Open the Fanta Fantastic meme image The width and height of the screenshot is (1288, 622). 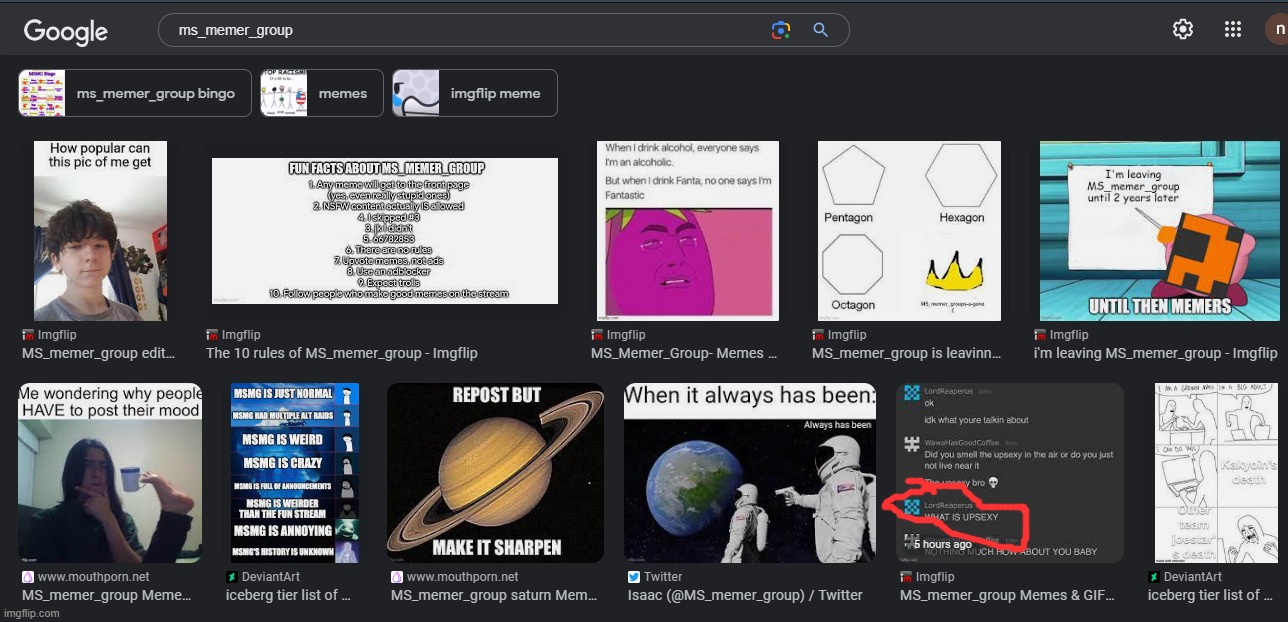click(688, 231)
